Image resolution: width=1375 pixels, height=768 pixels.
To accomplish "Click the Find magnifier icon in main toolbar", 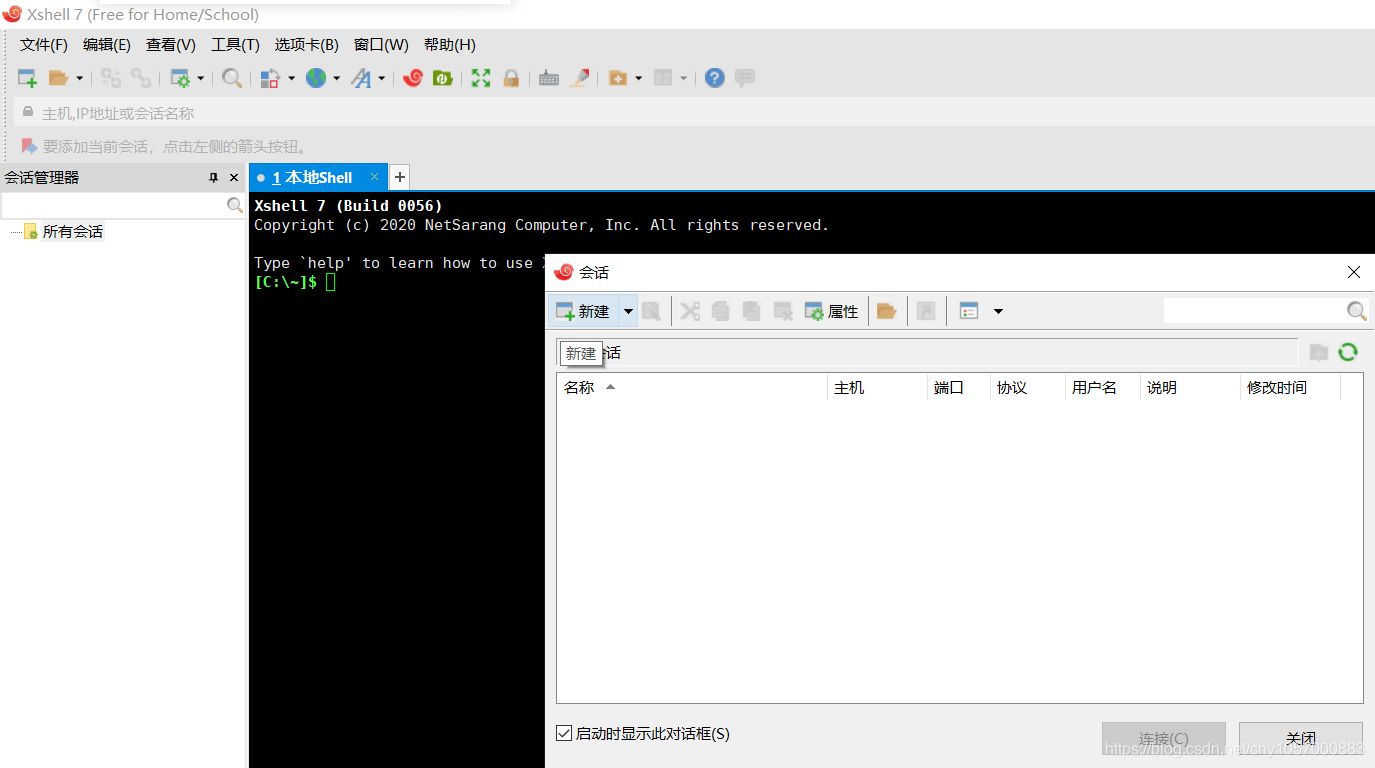I will click(232, 78).
